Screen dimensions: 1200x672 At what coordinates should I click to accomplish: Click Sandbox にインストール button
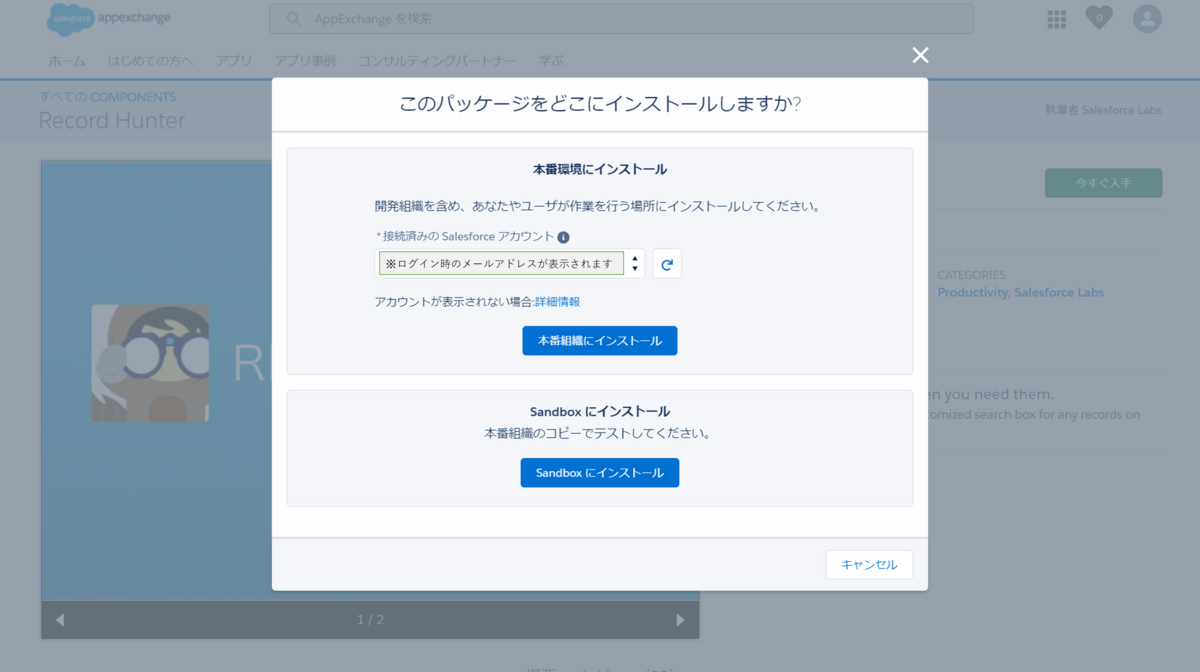pyautogui.click(x=599, y=473)
